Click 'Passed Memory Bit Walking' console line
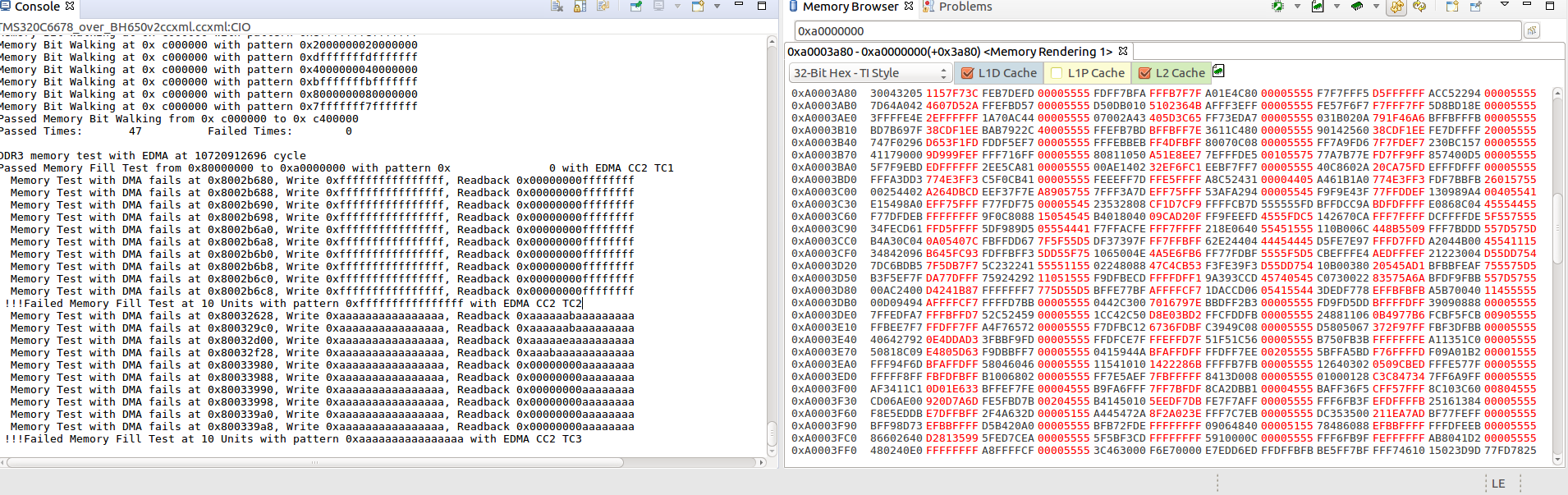 click(179, 119)
